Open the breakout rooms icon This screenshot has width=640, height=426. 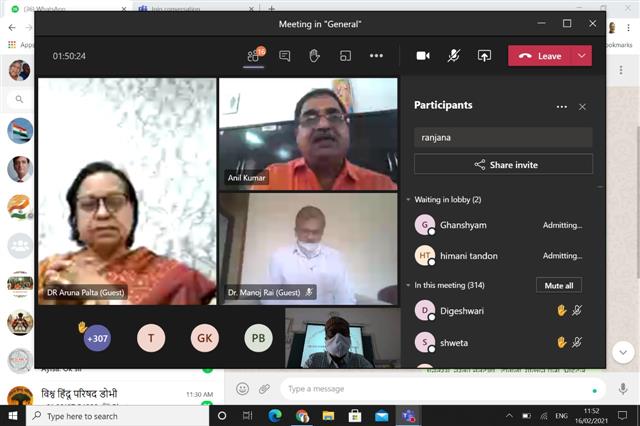click(345, 56)
